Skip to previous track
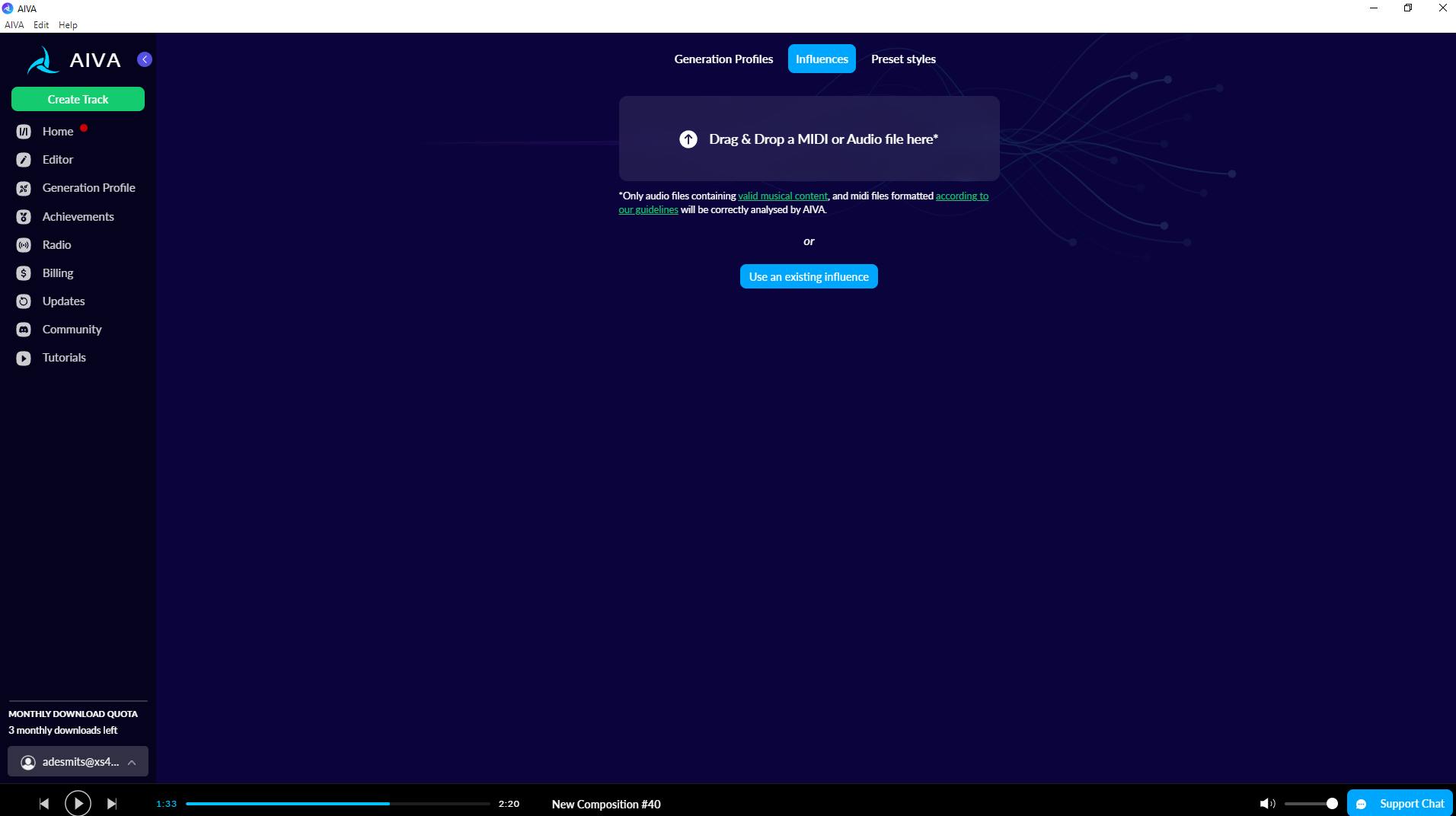 point(44,804)
